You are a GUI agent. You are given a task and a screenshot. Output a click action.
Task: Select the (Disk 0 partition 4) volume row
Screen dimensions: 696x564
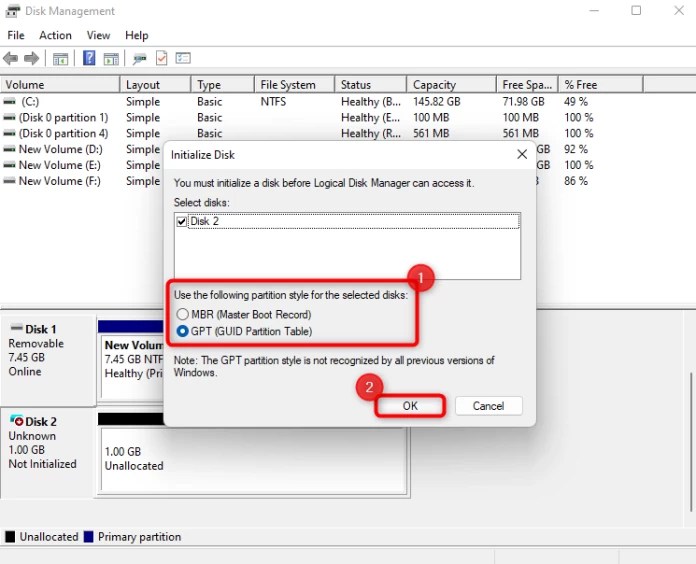coord(63,134)
